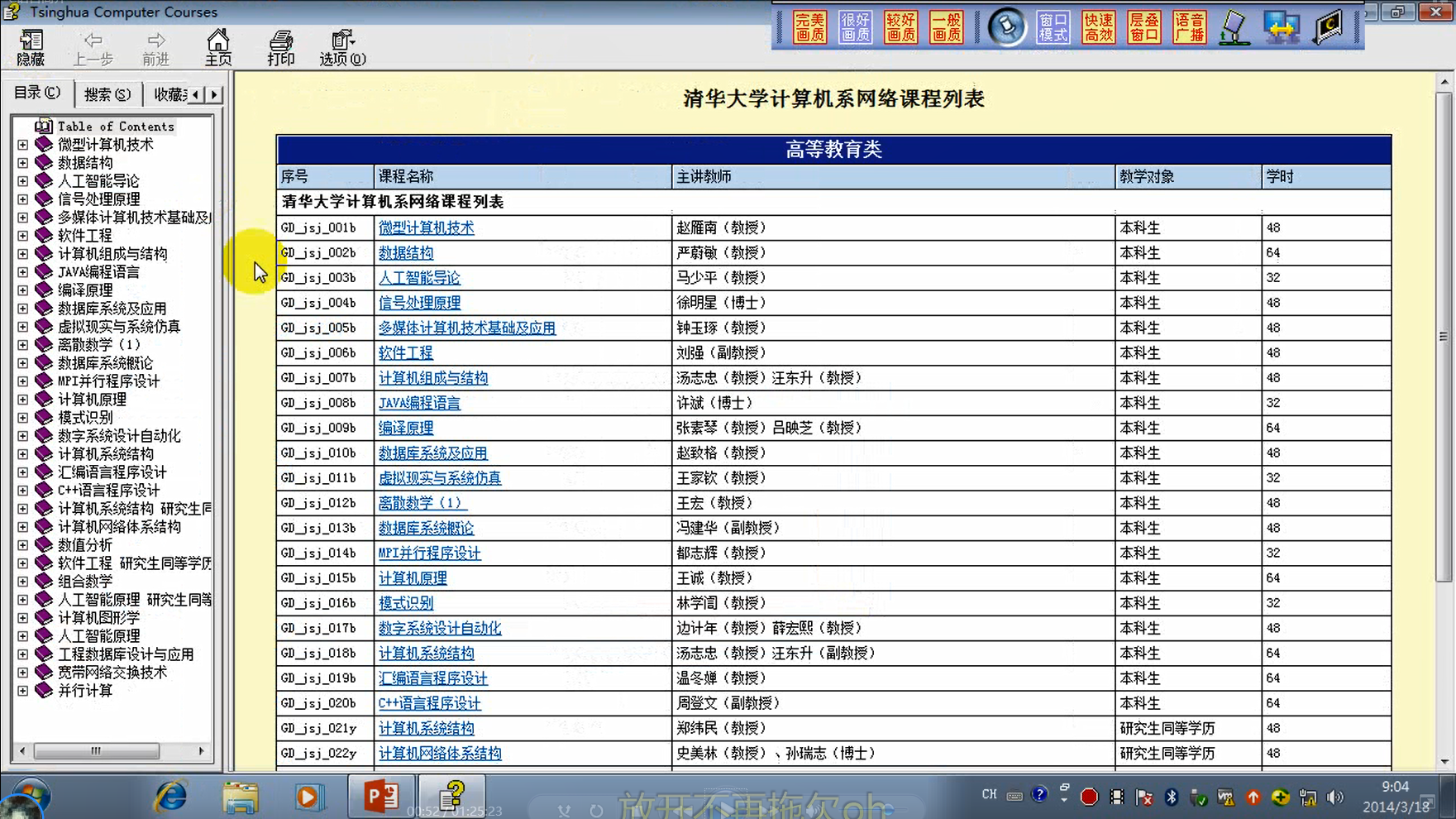Expand the 人工智能导论 node in the contents tree
This screenshot has height=819, width=1456.
[23, 181]
